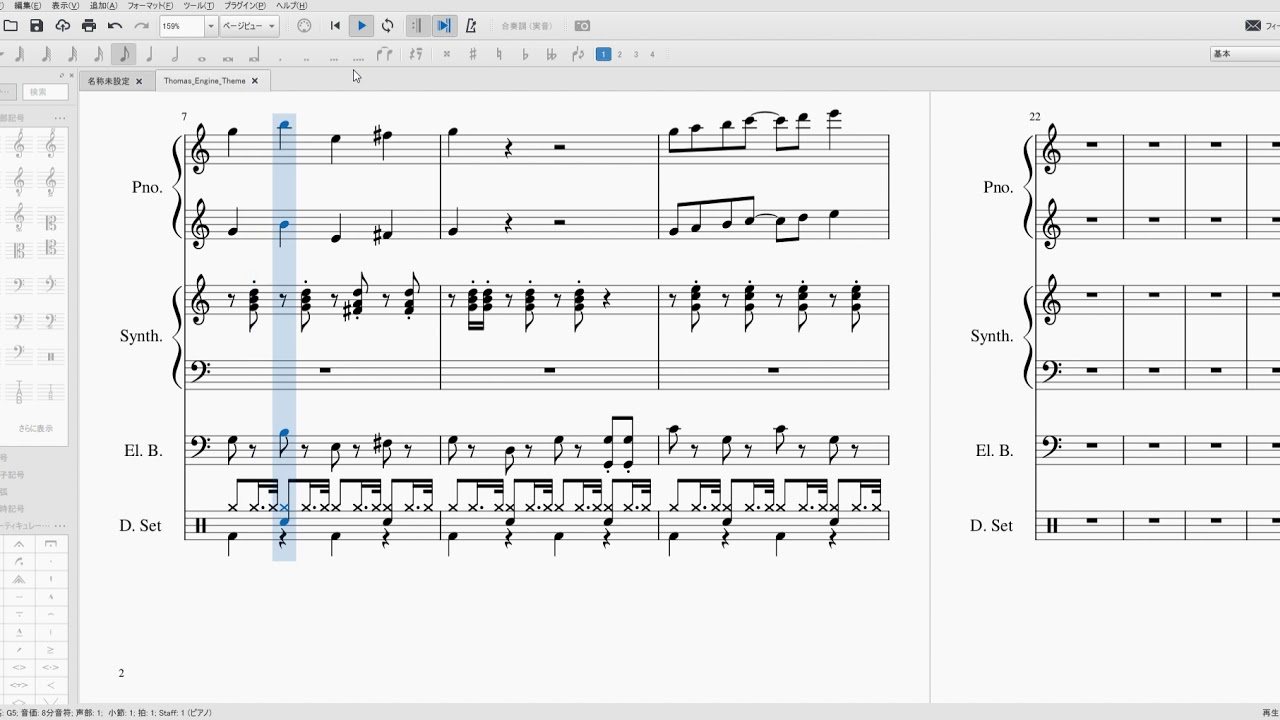The width and height of the screenshot is (1280, 720).
Task: Redo the last undone action
Action: (x=141, y=25)
